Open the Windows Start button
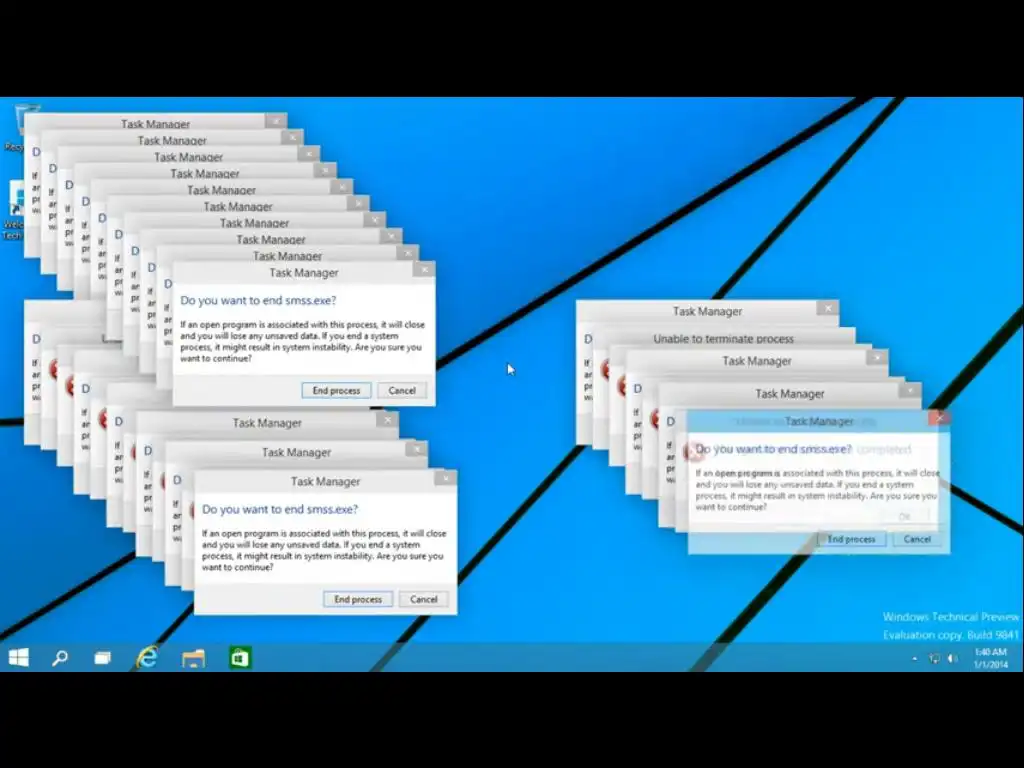1024x768 pixels. 18,658
